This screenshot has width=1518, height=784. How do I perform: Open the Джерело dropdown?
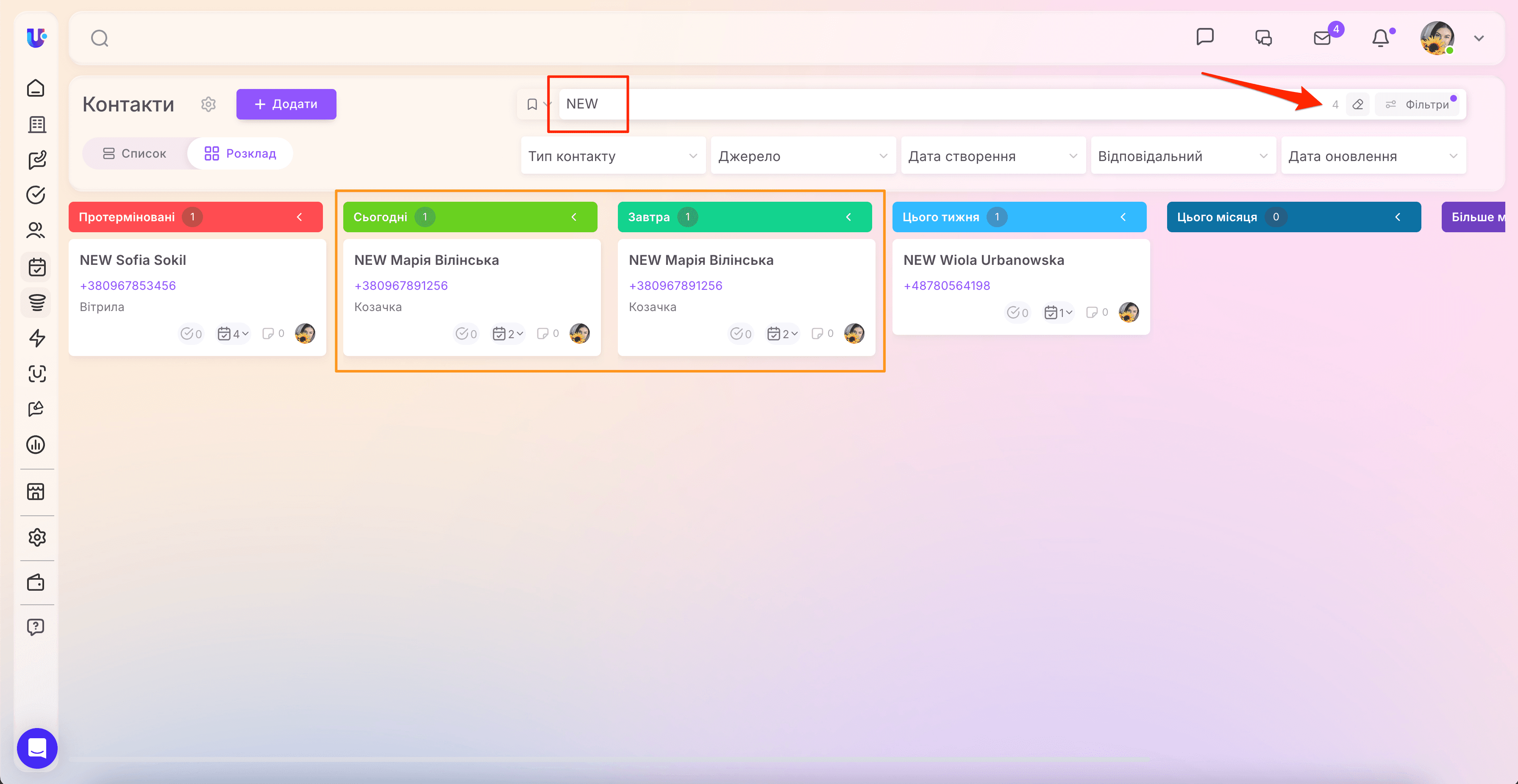(803, 156)
